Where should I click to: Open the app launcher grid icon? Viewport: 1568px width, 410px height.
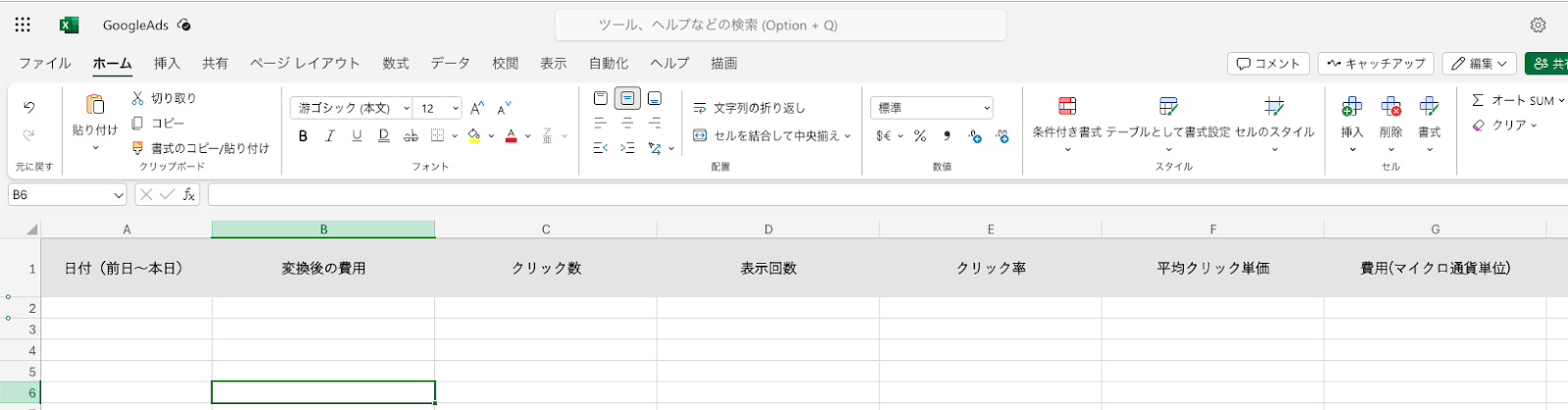[x=23, y=25]
